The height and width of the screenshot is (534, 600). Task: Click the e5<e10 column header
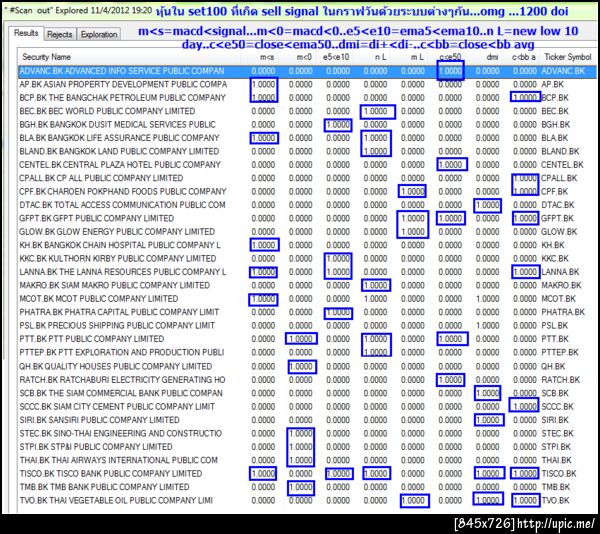(336, 57)
